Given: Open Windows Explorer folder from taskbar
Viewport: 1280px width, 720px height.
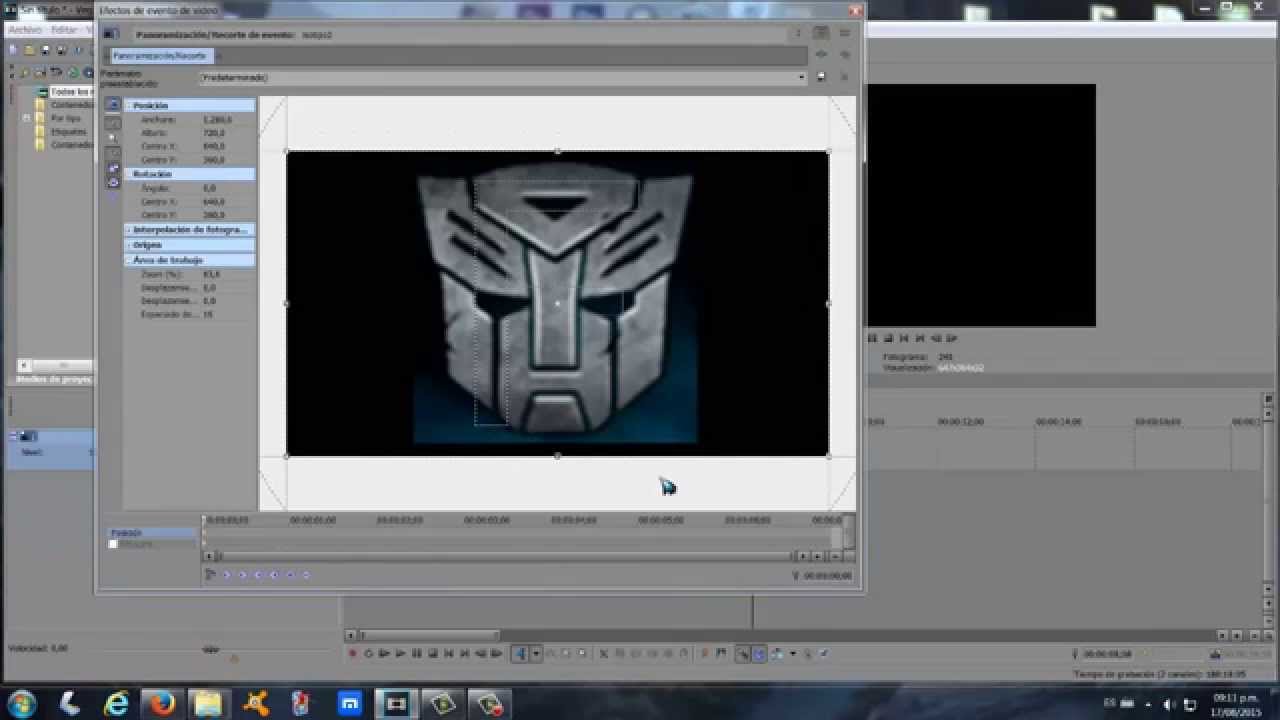Looking at the screenshot, I should tap(208, 703).
